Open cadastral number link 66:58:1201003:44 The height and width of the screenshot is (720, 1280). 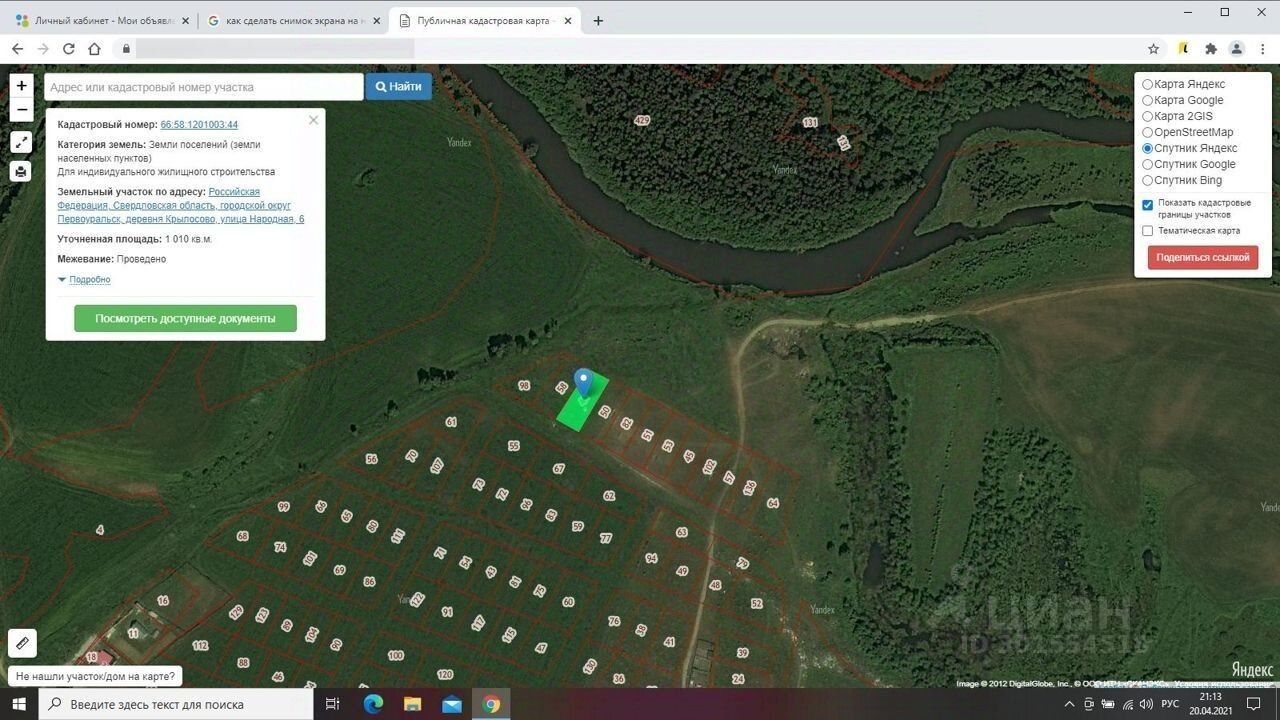199,125
